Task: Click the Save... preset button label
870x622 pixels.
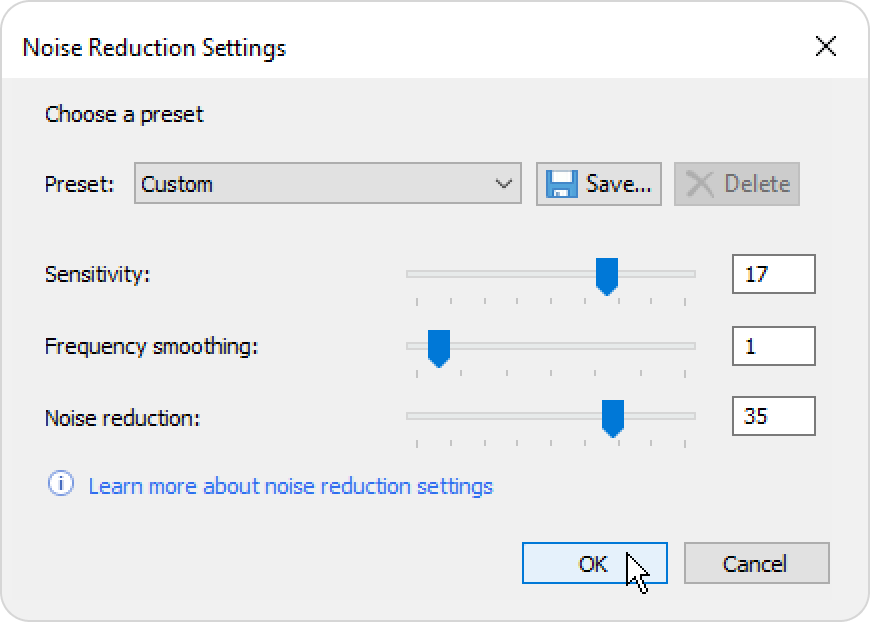Action: click(618, 184)
